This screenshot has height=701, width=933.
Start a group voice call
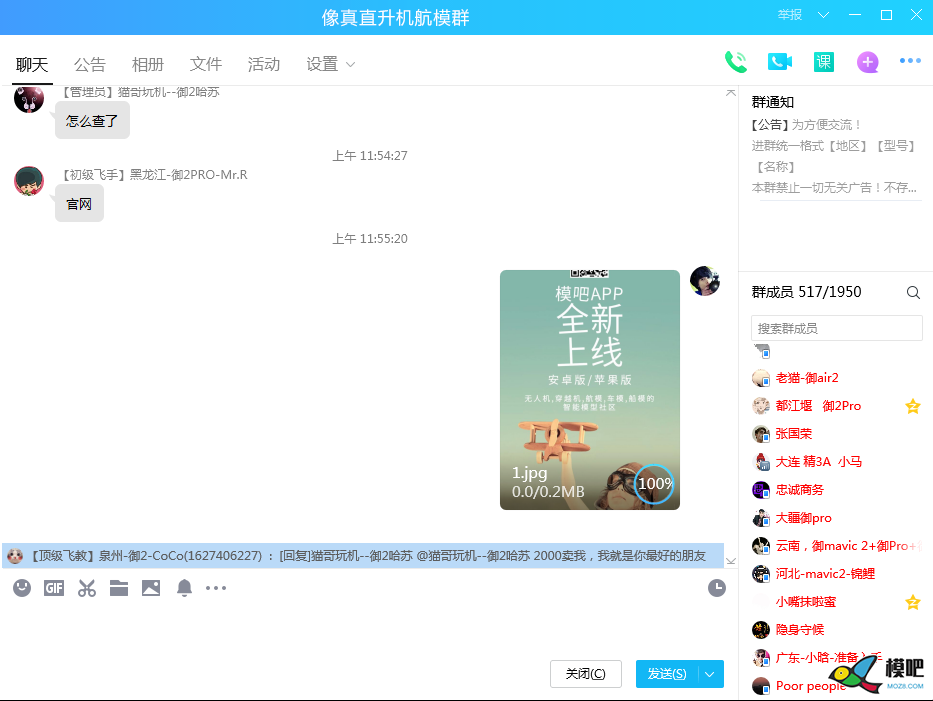[736, 62]
